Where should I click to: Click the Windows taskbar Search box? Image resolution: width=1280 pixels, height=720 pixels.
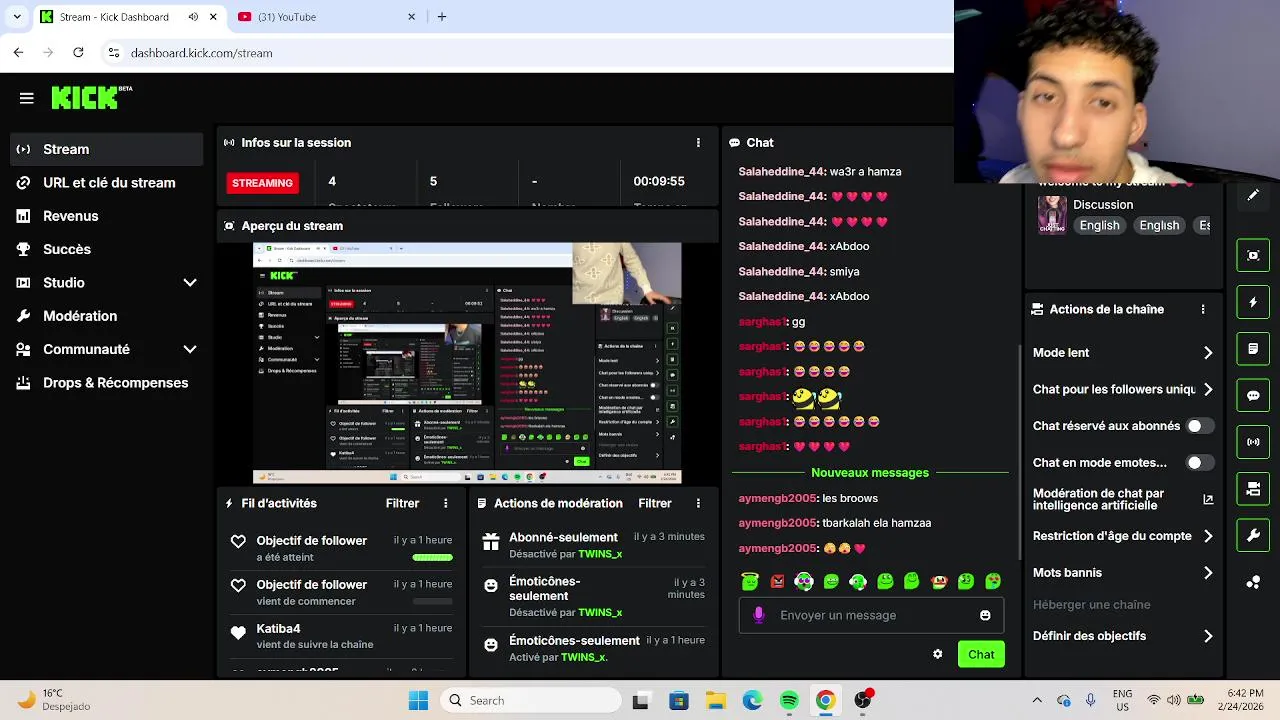click(531, 701)
